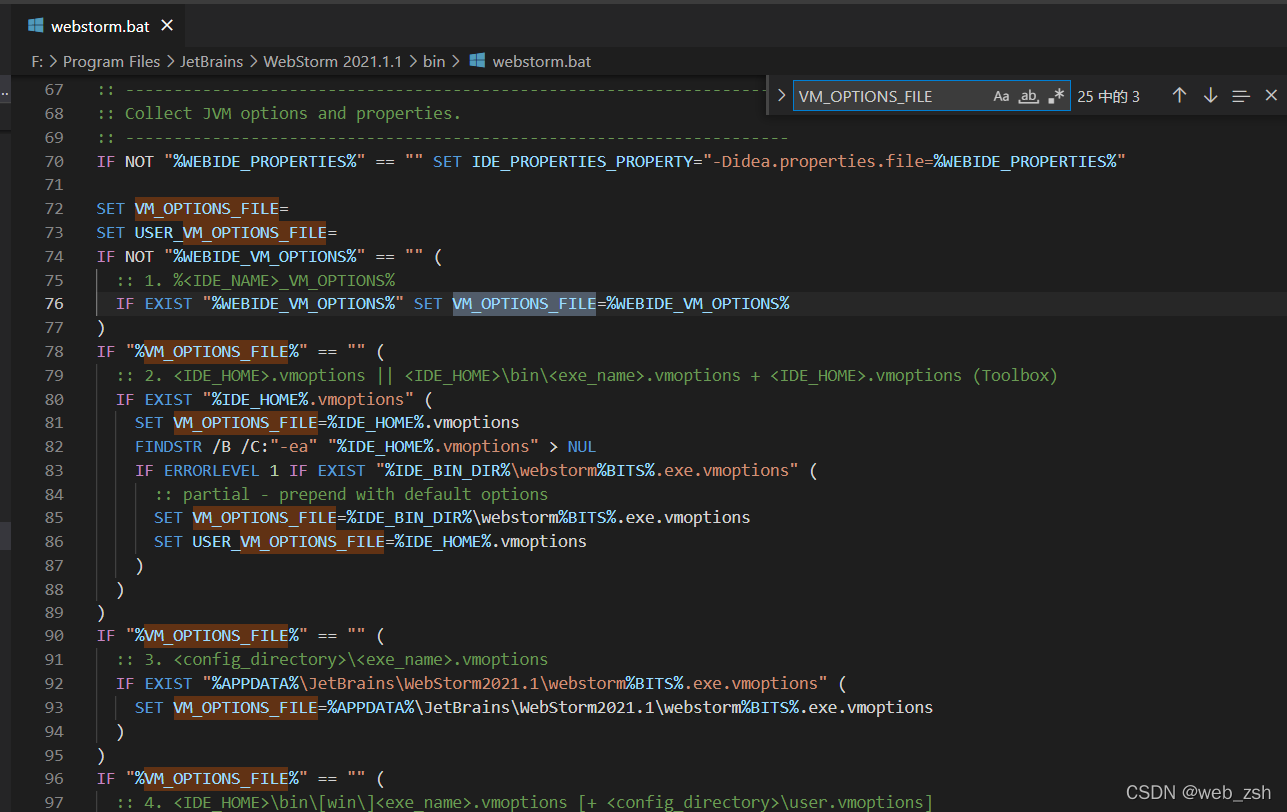Click the '(Toolbox)' comment text on line 79

coord(1014,375)
